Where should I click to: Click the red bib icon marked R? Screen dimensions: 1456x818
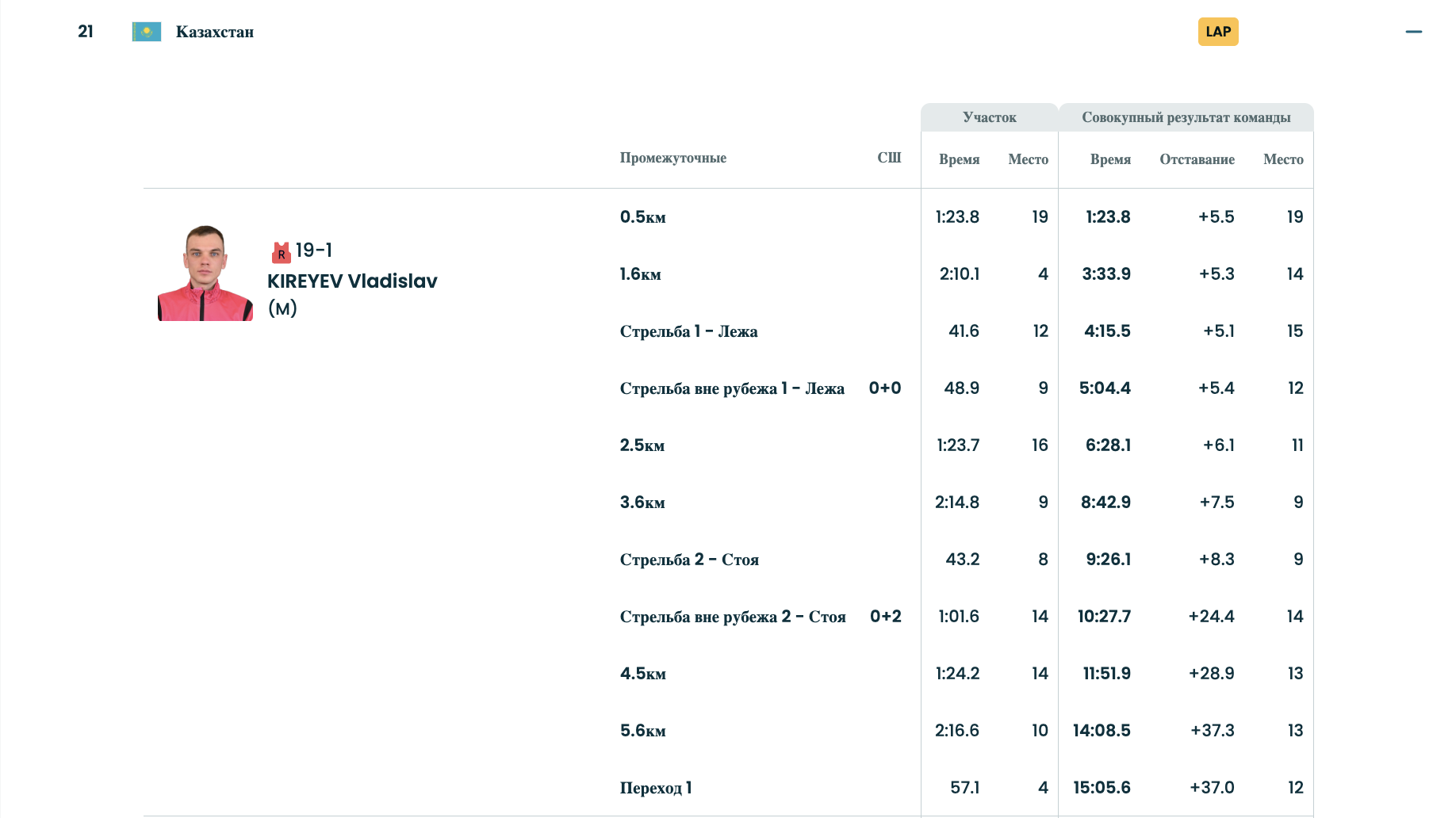click(281, 253)
